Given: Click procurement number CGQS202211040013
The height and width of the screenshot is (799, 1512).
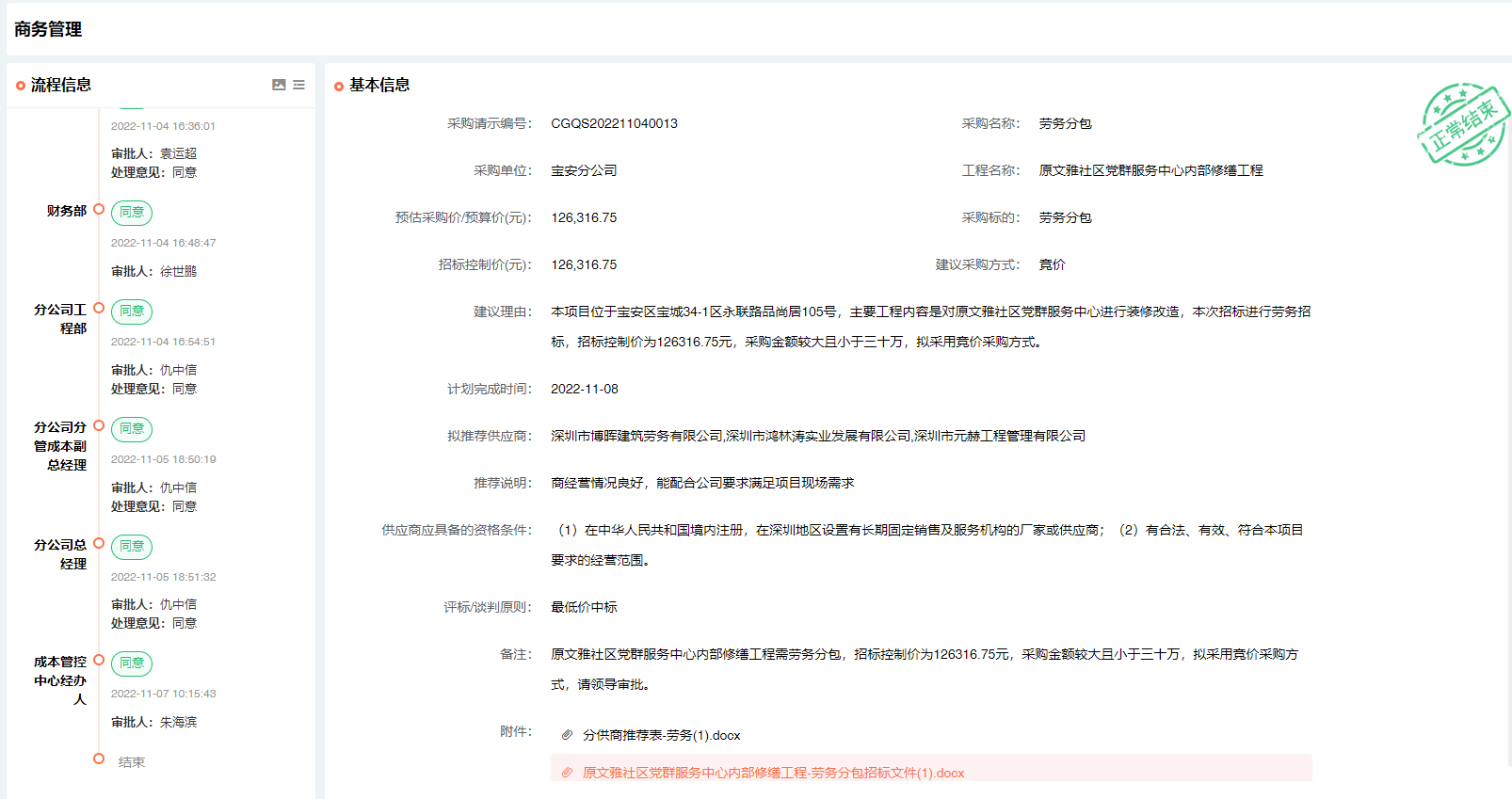Looking at the screenshot, I should click(614, 123).
